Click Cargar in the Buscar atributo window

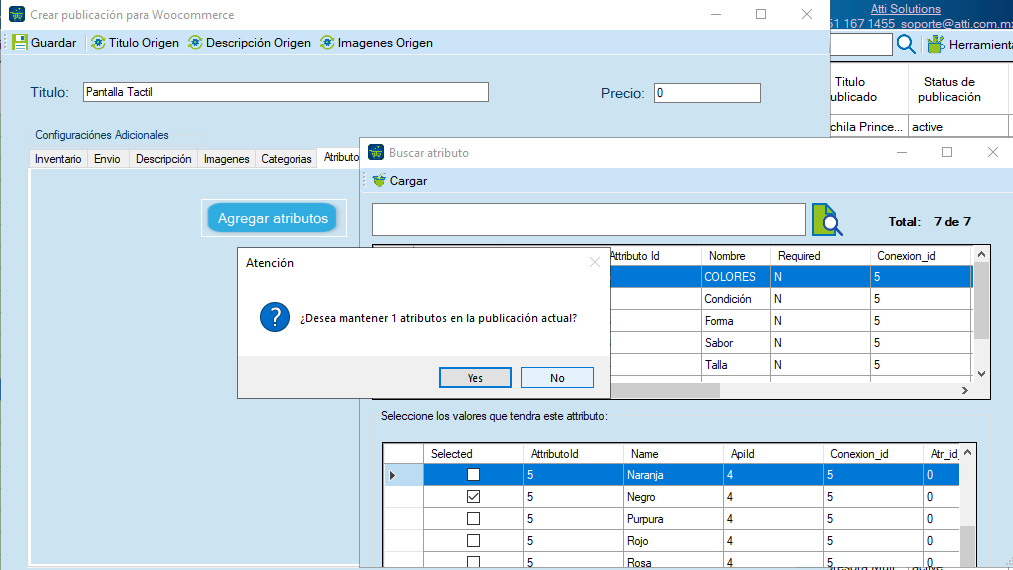click(400, 181)
